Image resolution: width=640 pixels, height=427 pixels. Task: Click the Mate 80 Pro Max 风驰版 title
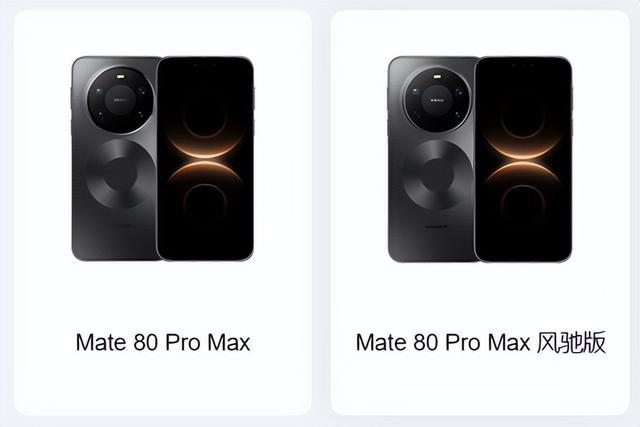pos(480,342)
